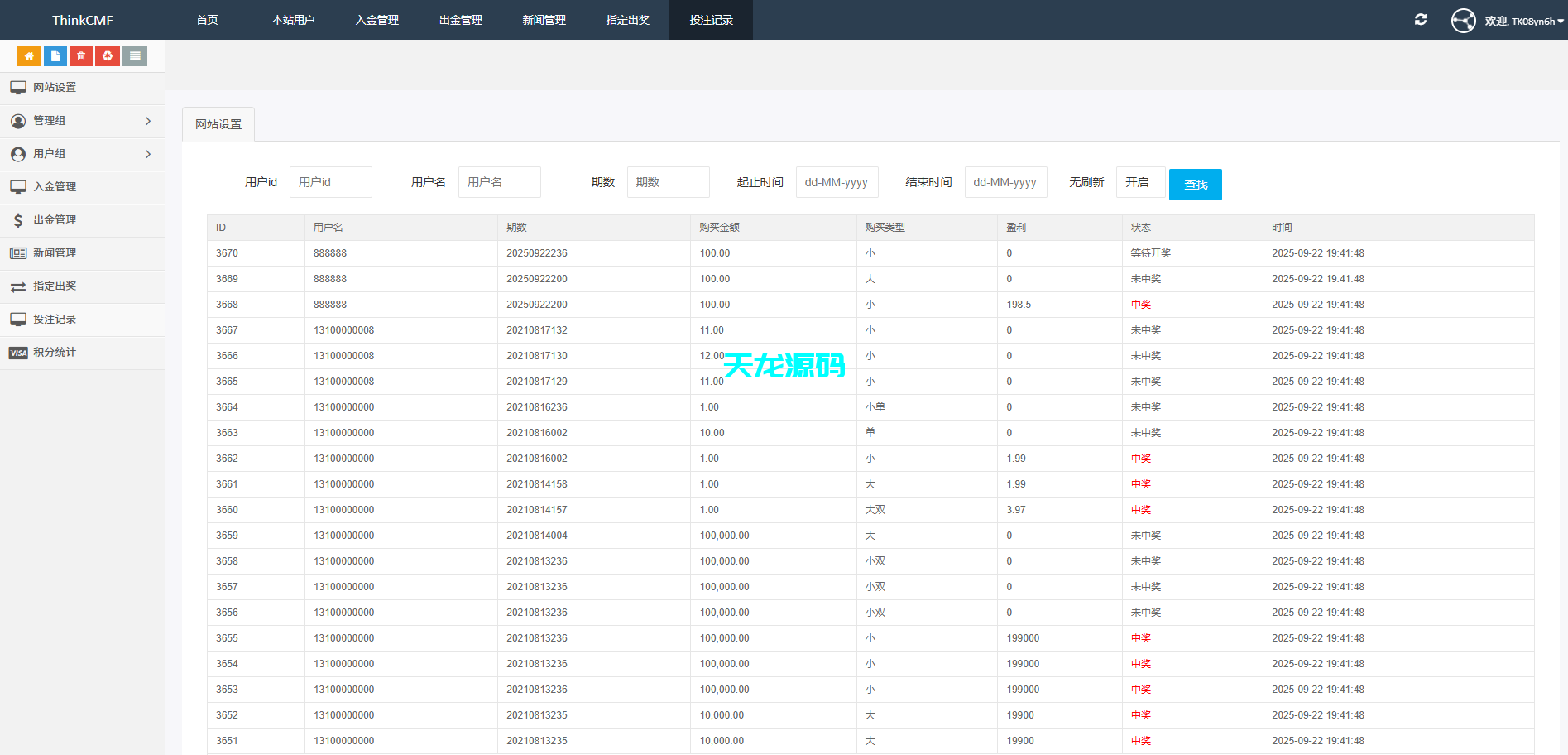Open 本站用户 in the top navigation
The height and width of the screenshot is (755, 1568).
click(293, 20)
